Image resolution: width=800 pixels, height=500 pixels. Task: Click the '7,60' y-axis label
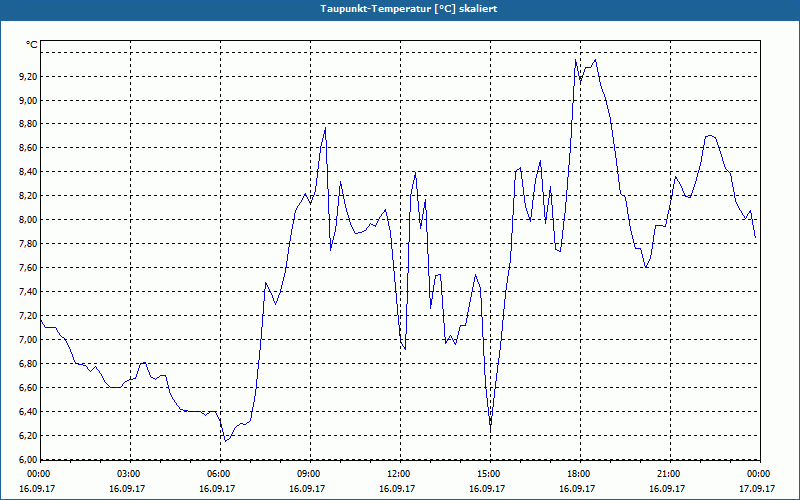28,268
